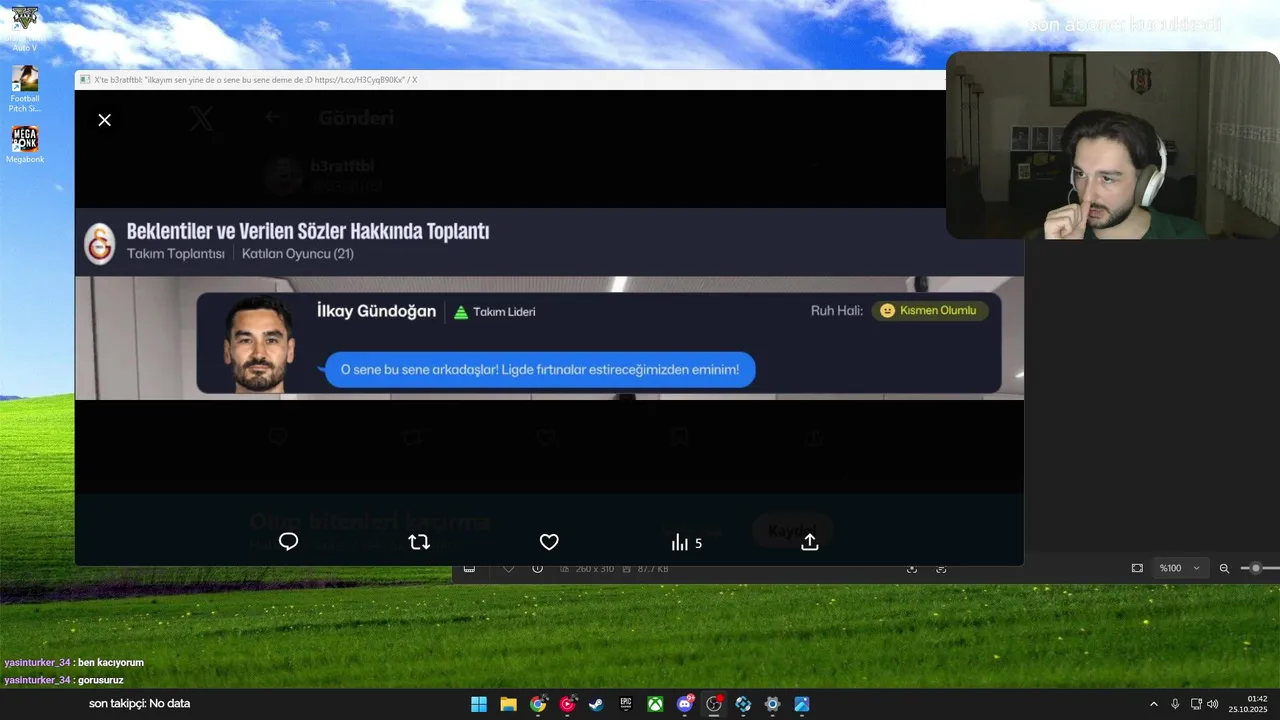Image resolution: width=1280 pixels, height=720 pixels.
Task: Click the chat username yasinturker_34 on gorusuruz line
Action: click(37, 680)
